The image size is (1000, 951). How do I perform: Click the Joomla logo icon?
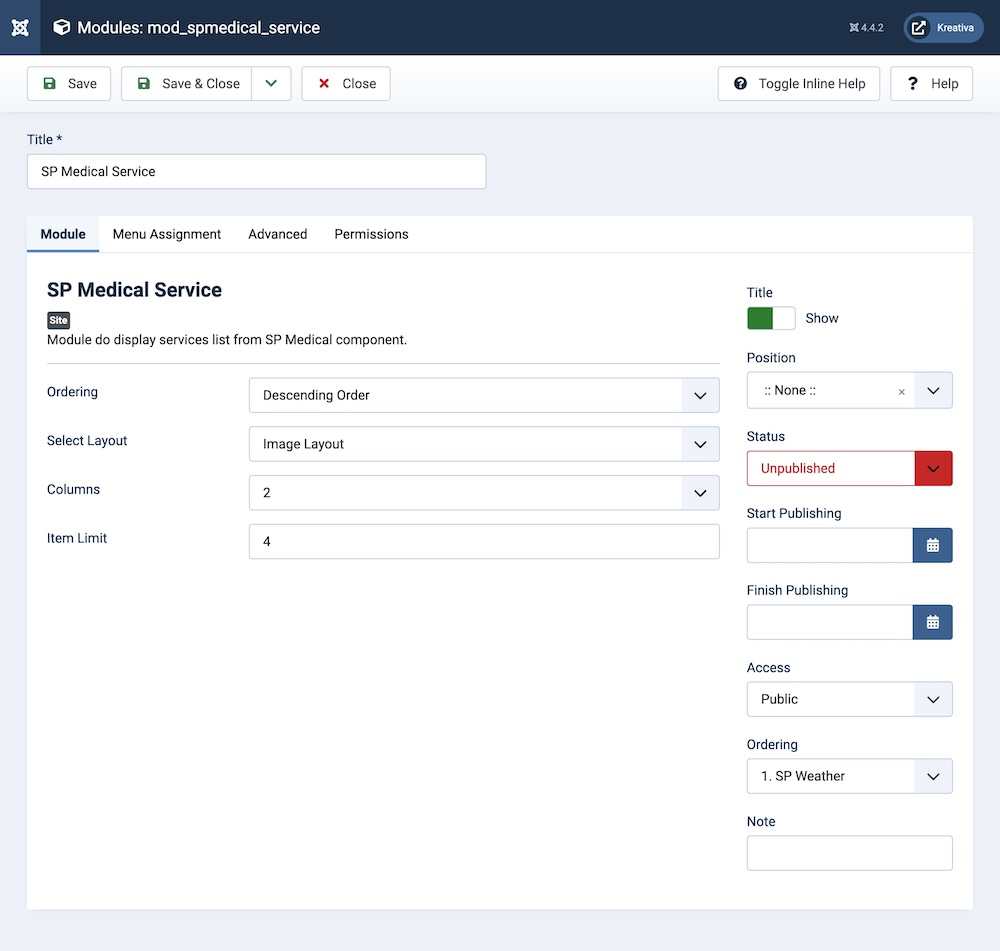(20, 27)
